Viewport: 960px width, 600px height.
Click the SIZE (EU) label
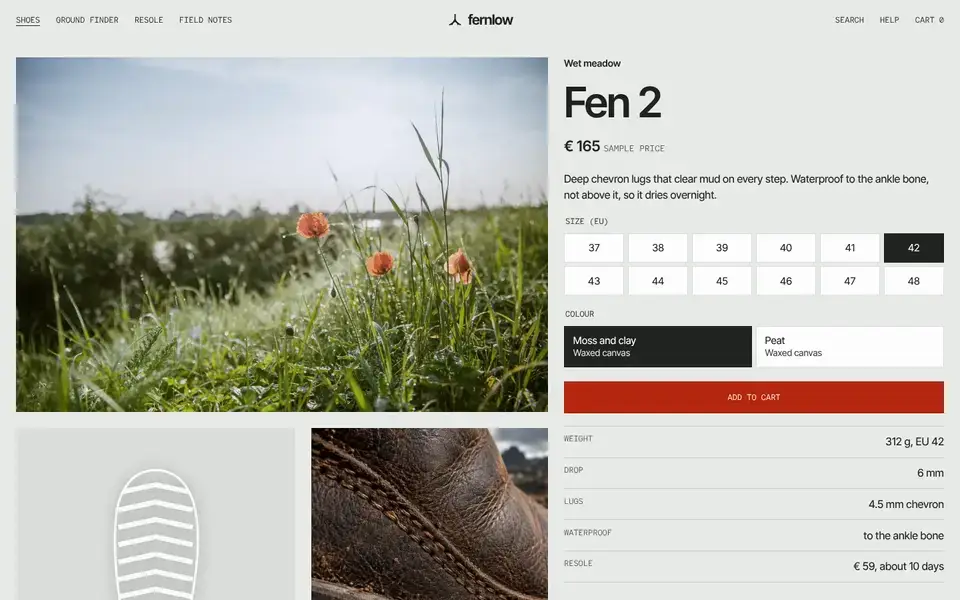[587, 221]
